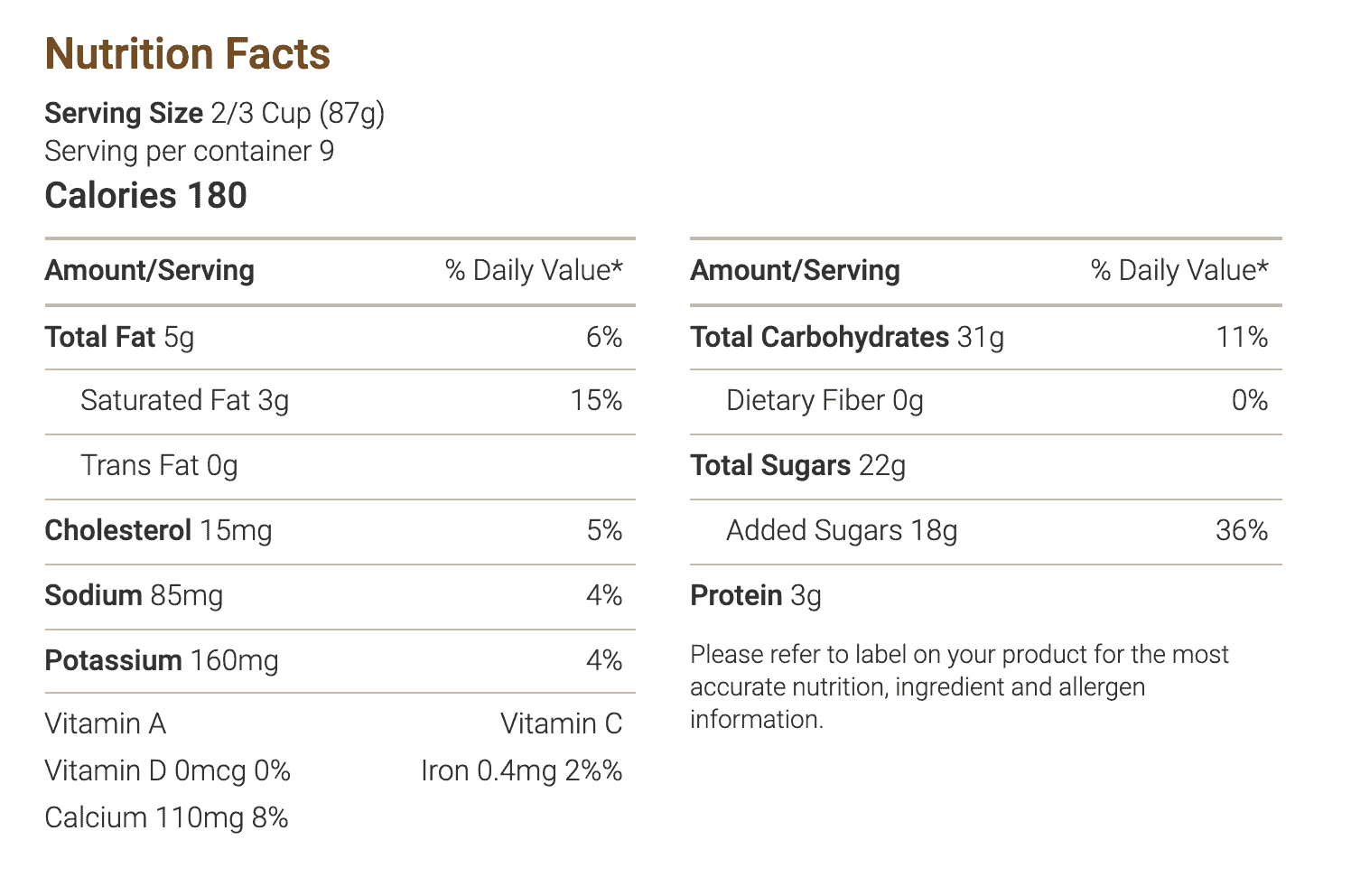Viewport: 1351px width, 896px height.
Task: Click the Dietary Fiber 0g row
Action: [986, 402]
